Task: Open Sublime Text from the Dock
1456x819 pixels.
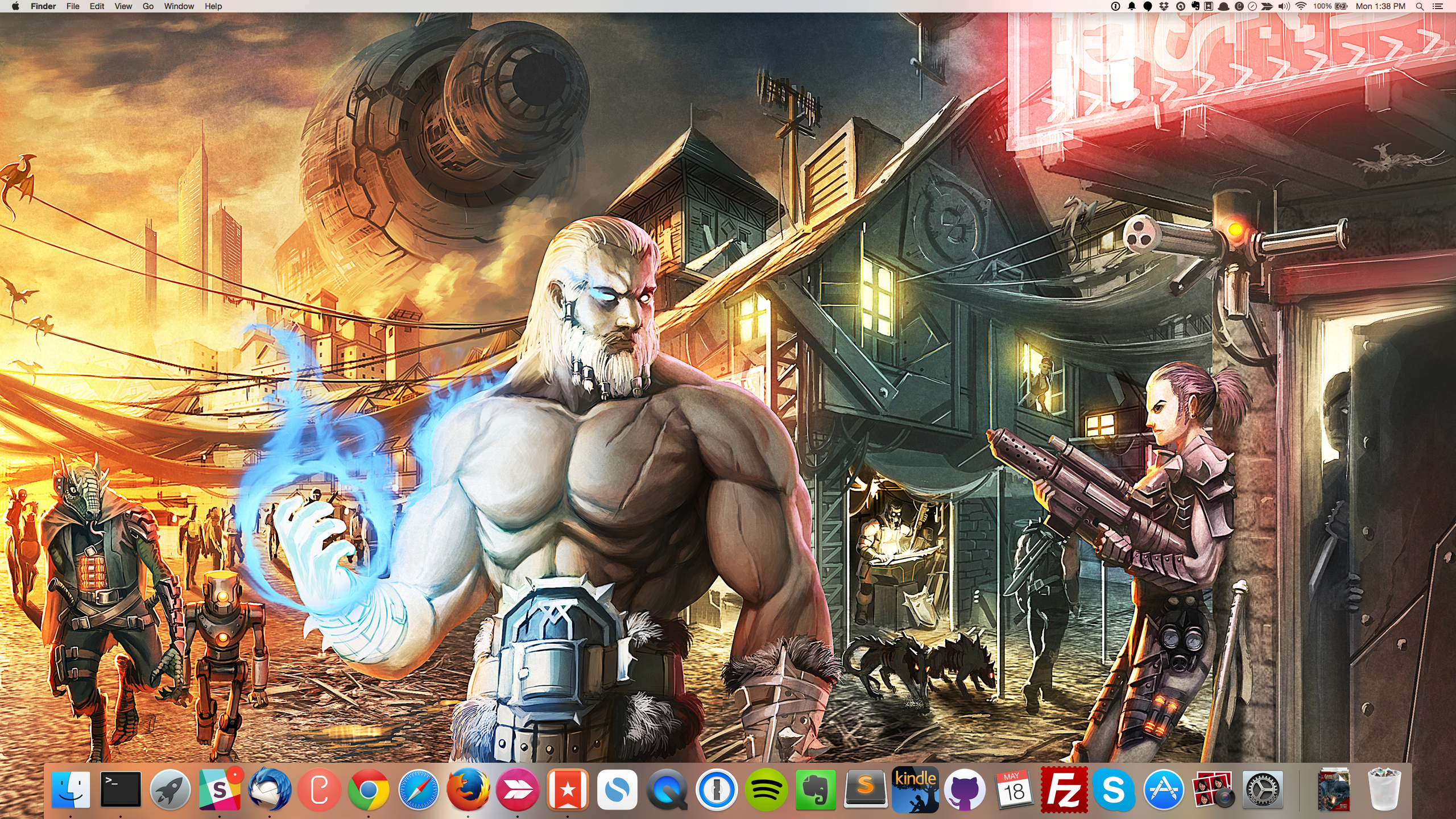Action: click(865, 789)
